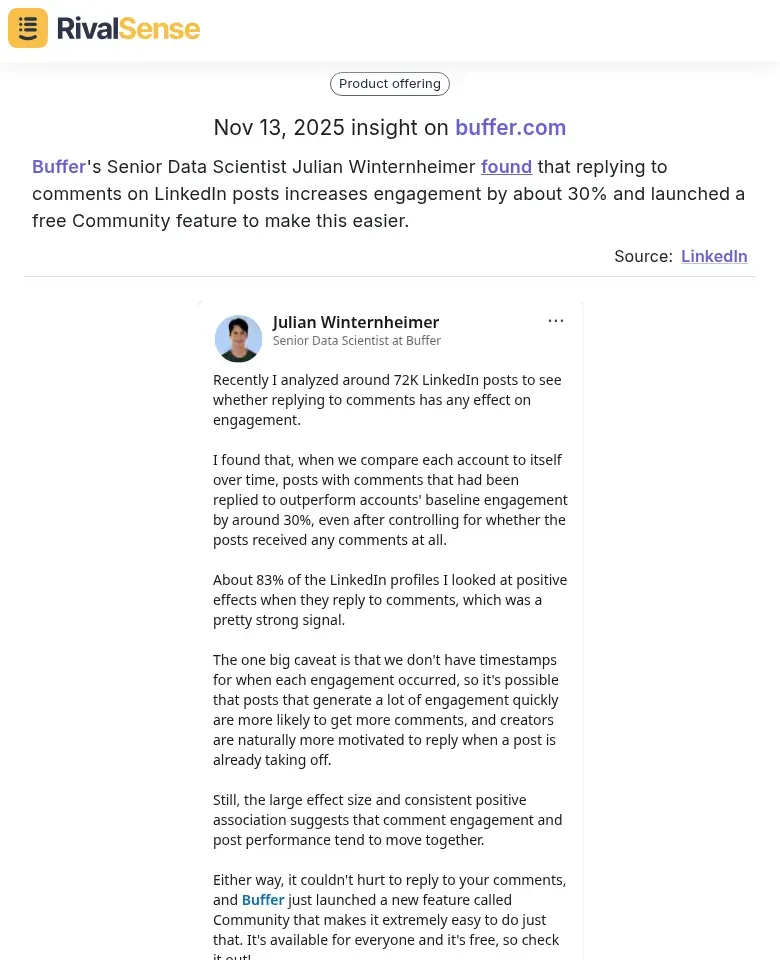Click the "Source:" label text
Image resolution: width=780 pixels, height=960 pixels.
pyautogui.click(x=641, y=256)
